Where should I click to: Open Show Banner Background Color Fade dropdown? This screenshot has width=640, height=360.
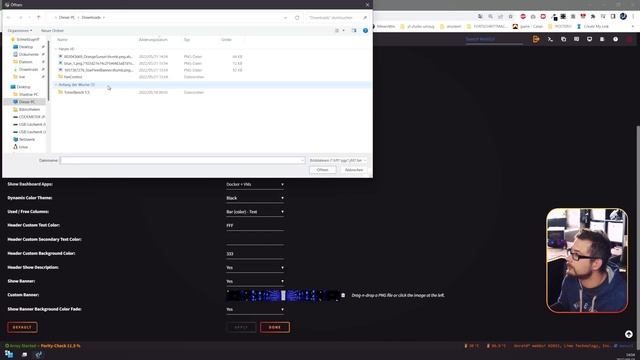(x=255, y=309)
